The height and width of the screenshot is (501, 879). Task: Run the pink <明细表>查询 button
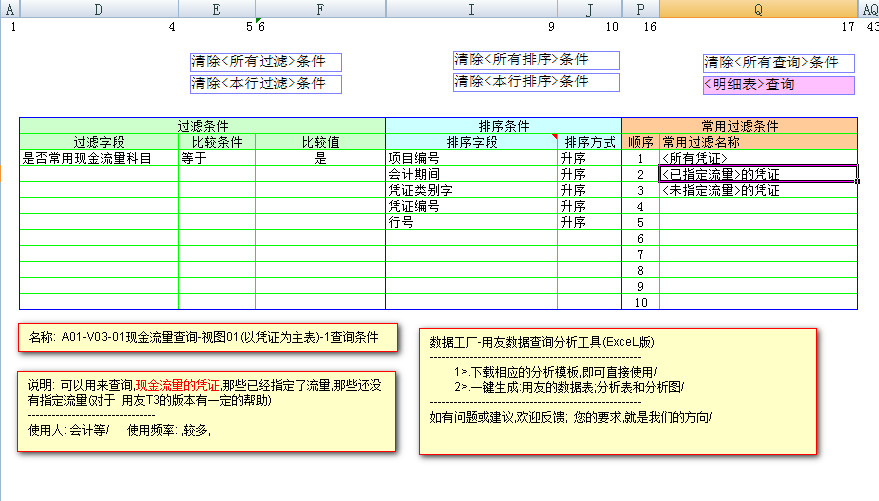pyautogui.click(x=778, y=85)
